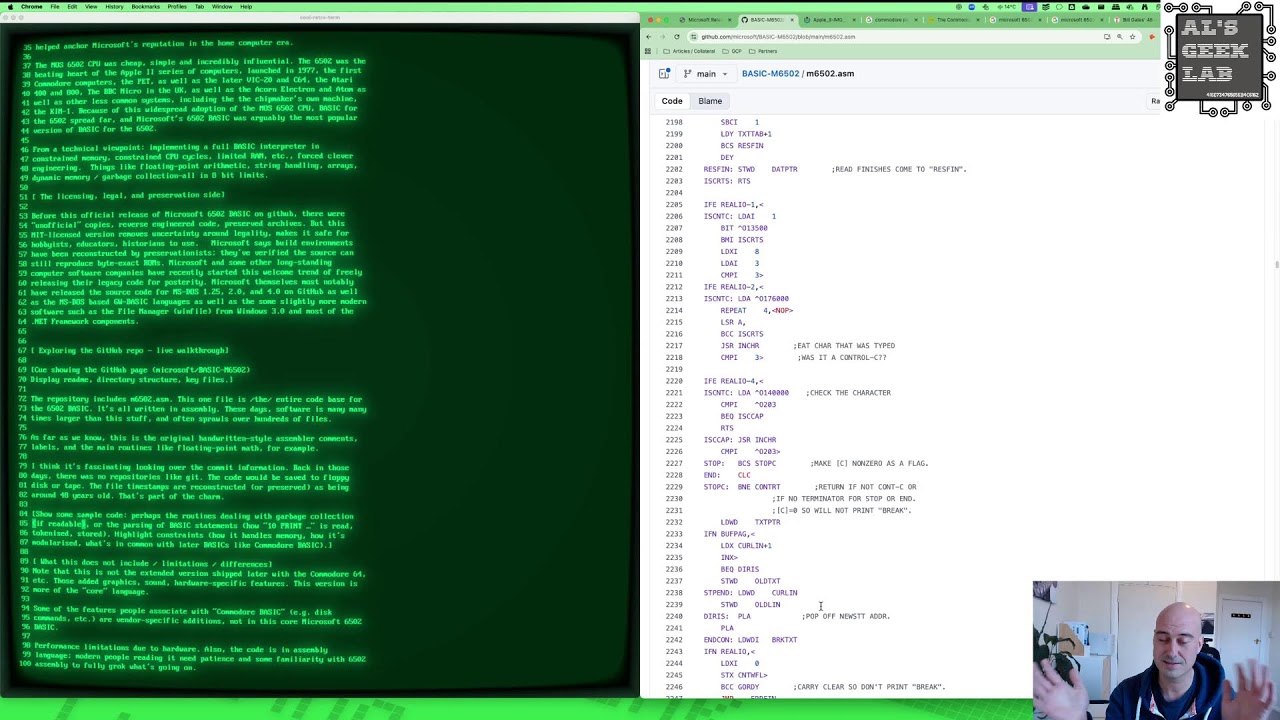Open the History menu

point(114,6)
